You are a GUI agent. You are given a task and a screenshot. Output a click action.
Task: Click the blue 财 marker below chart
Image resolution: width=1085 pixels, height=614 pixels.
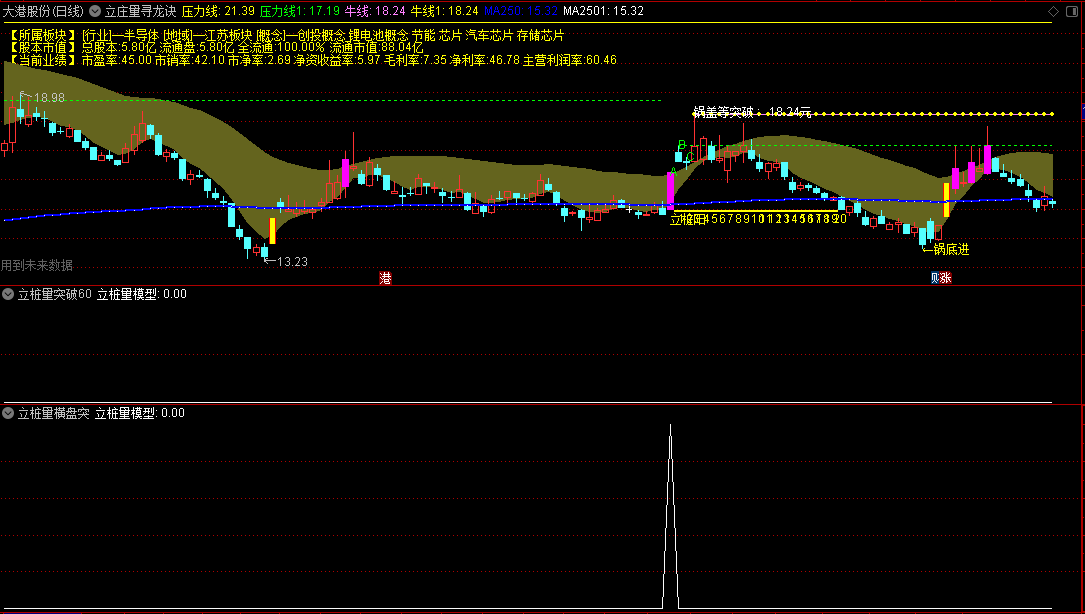(x=935, y=278)
